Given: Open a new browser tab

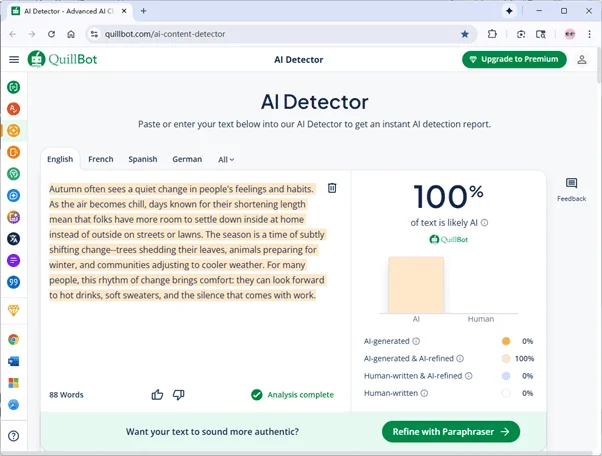Looking at the screenshot, I should 144,11.
